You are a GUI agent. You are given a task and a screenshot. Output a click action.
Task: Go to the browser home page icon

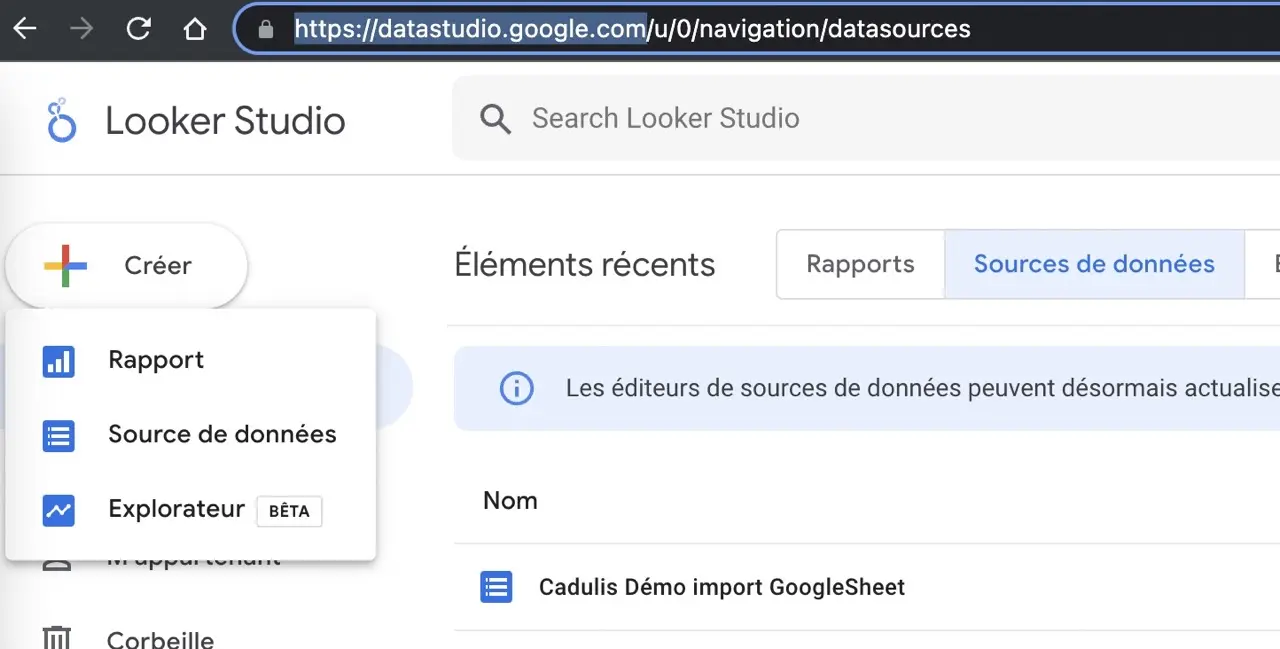(x=195, y=29)
